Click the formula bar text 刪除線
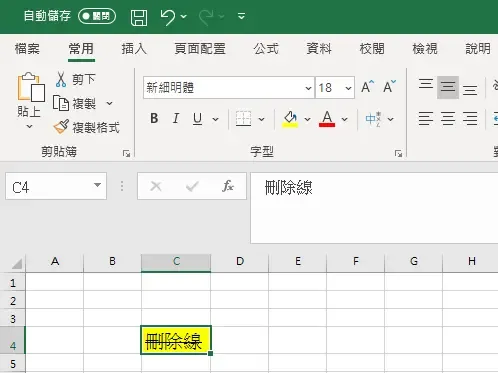 pos(289,188)
